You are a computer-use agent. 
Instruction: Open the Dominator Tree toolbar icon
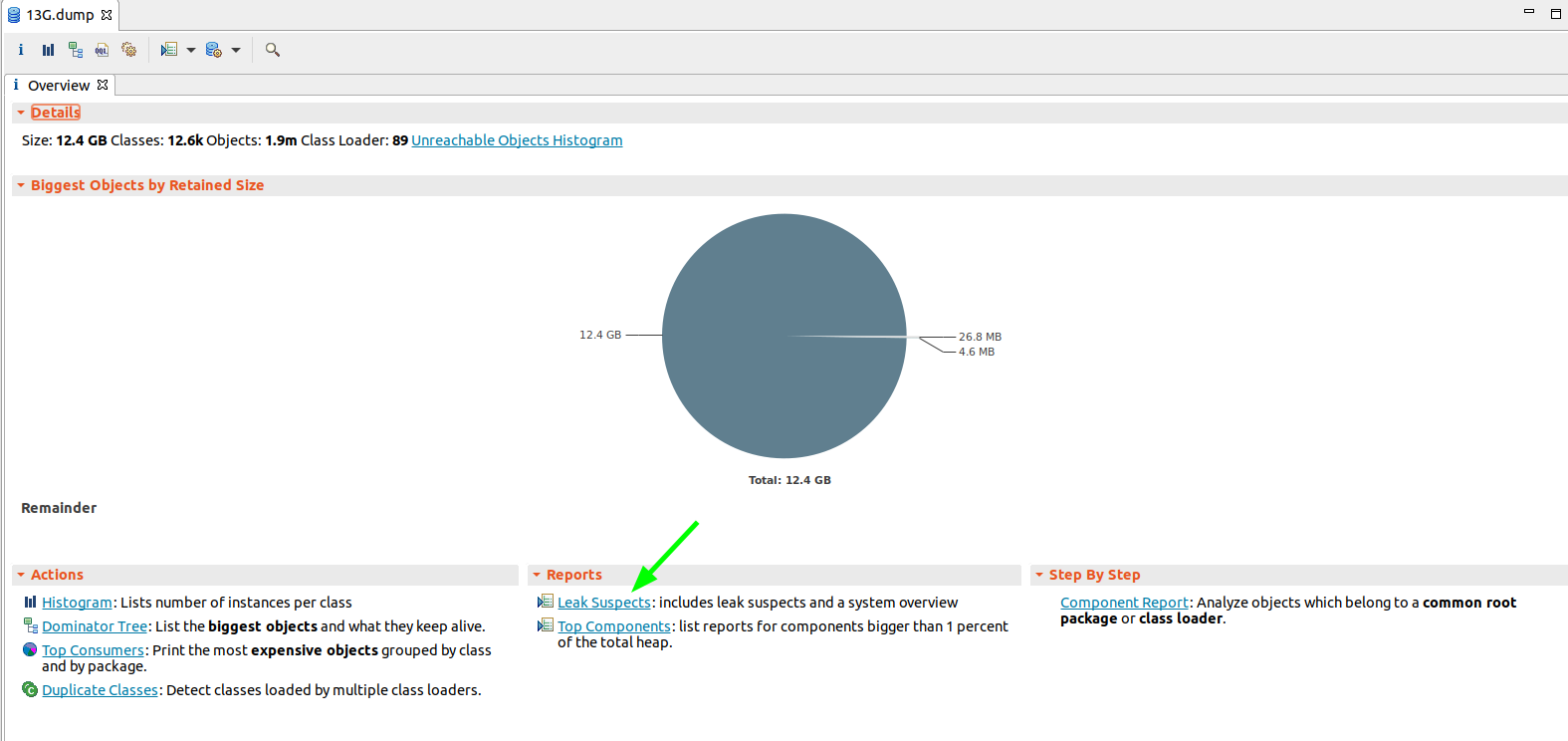pos(76,50)
